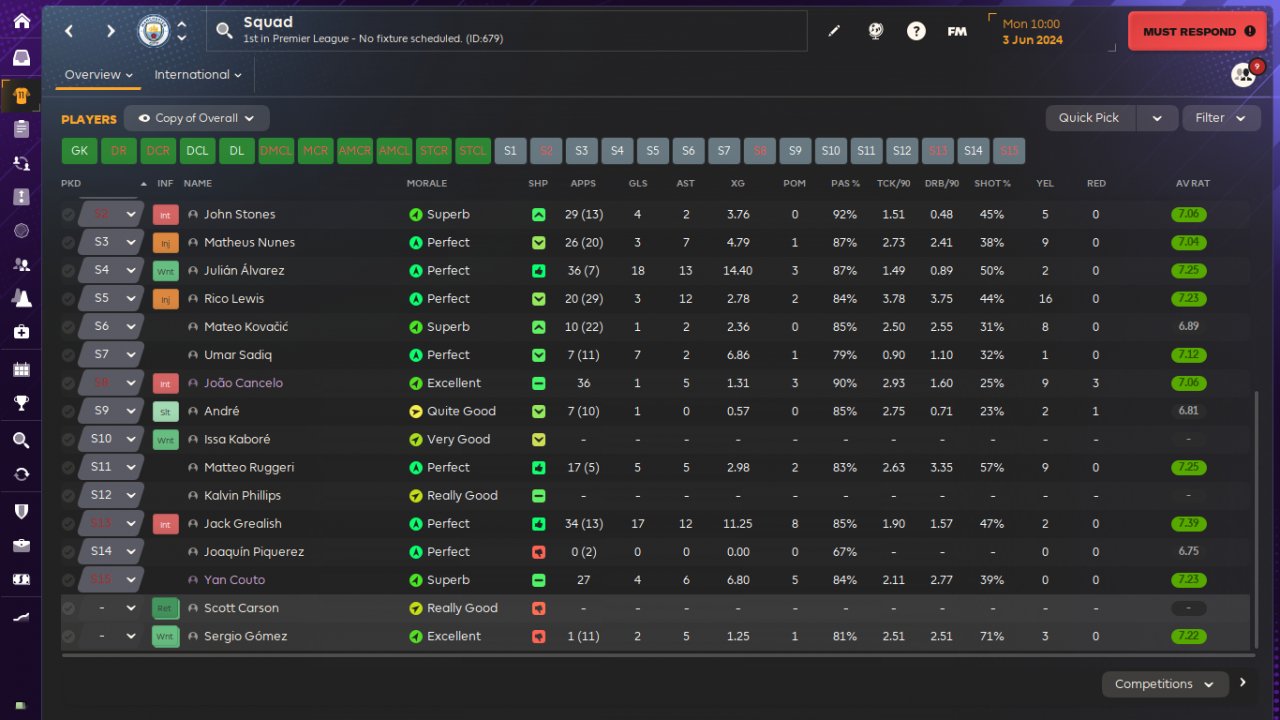Open the S6 position dropdown for Mateo Kovačić
1280x720 pixels.
pos(111,327)
